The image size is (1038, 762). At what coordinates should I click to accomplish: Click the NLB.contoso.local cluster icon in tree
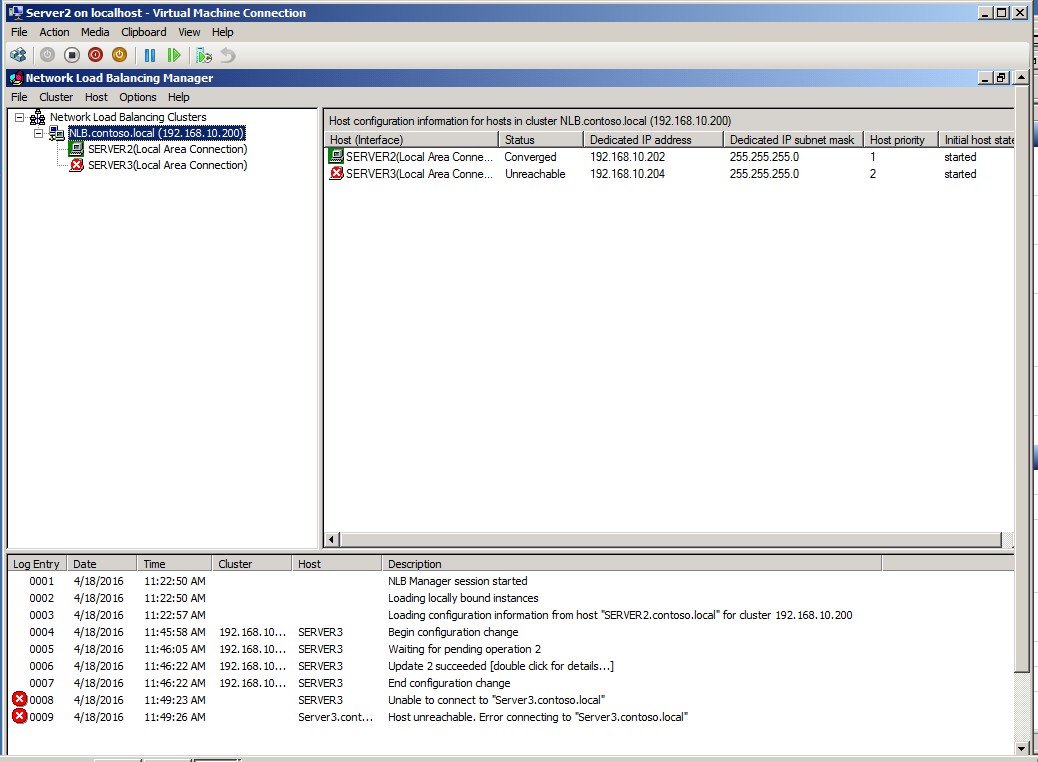coord(57,133)
